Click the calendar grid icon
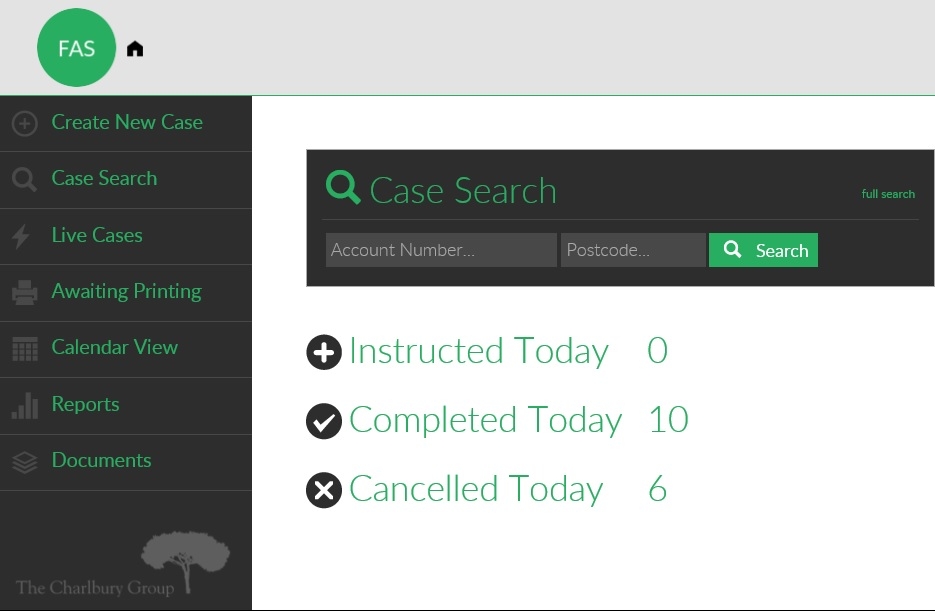Image resolution: width=935 pixels, height=611 pixels. pos(24,349)
